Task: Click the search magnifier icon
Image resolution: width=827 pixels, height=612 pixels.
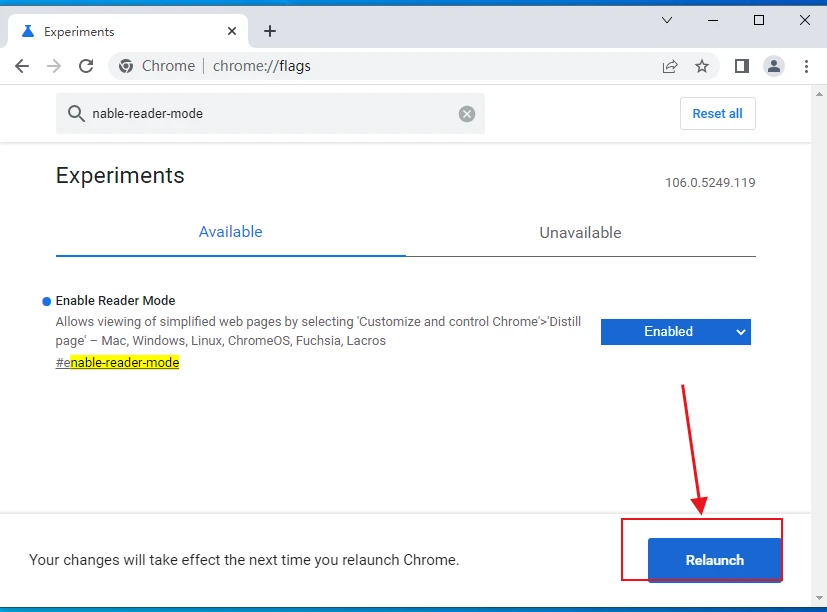Action: click(76, 113)
